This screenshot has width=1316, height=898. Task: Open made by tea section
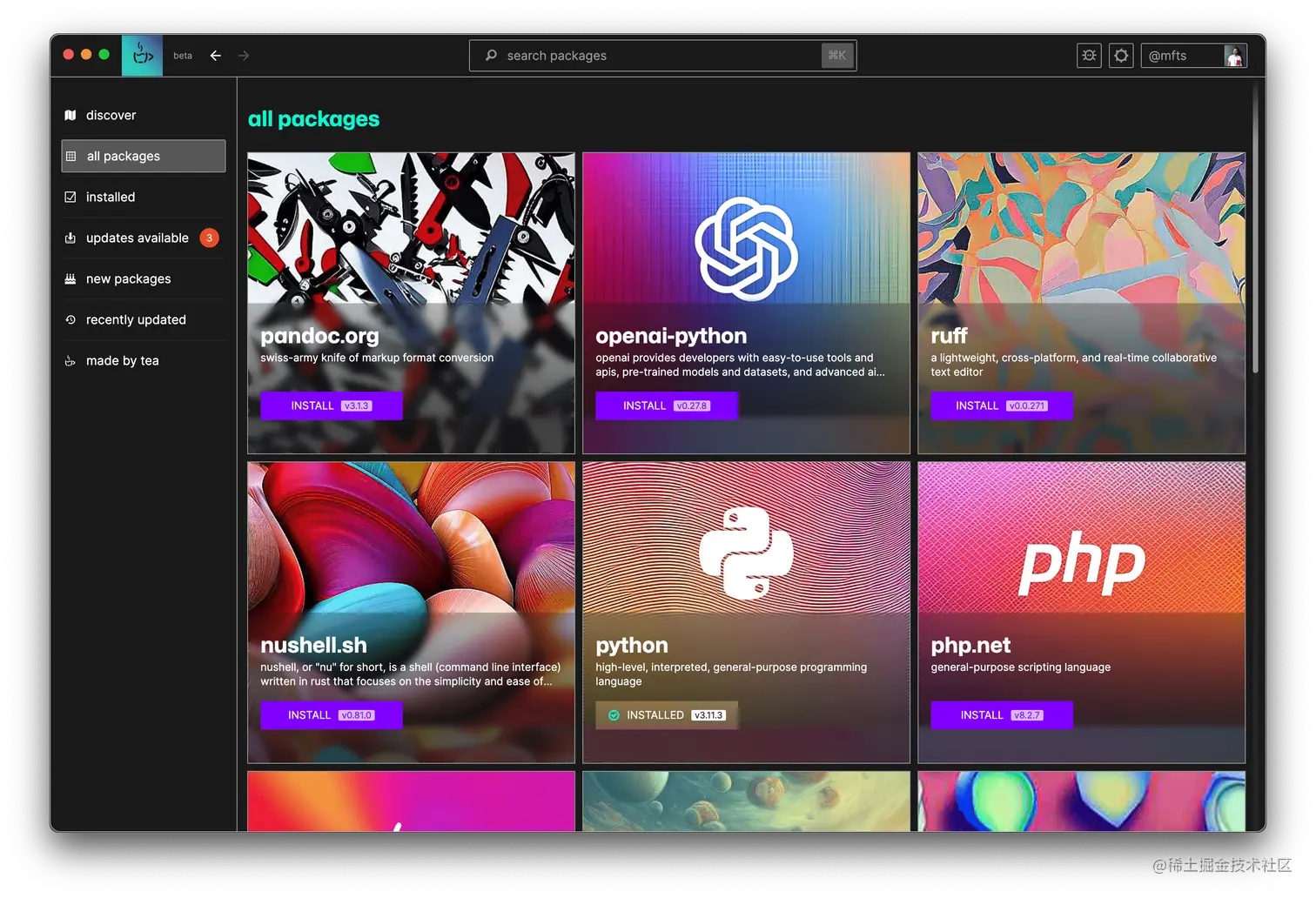144,360
